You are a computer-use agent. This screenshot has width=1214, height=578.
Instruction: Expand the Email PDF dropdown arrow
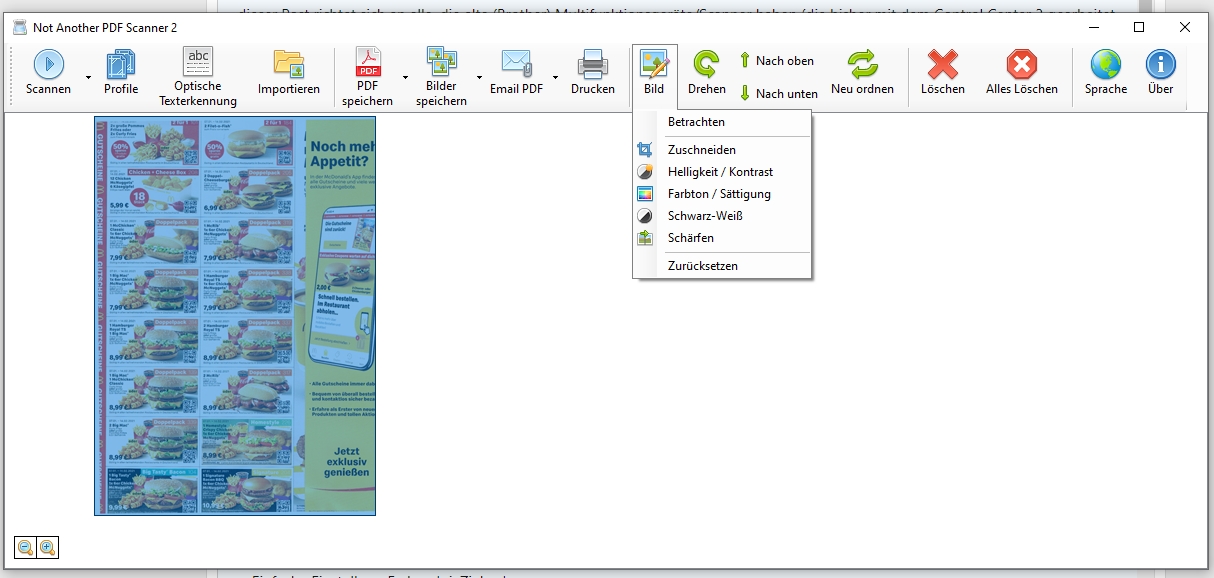[555, 76]
